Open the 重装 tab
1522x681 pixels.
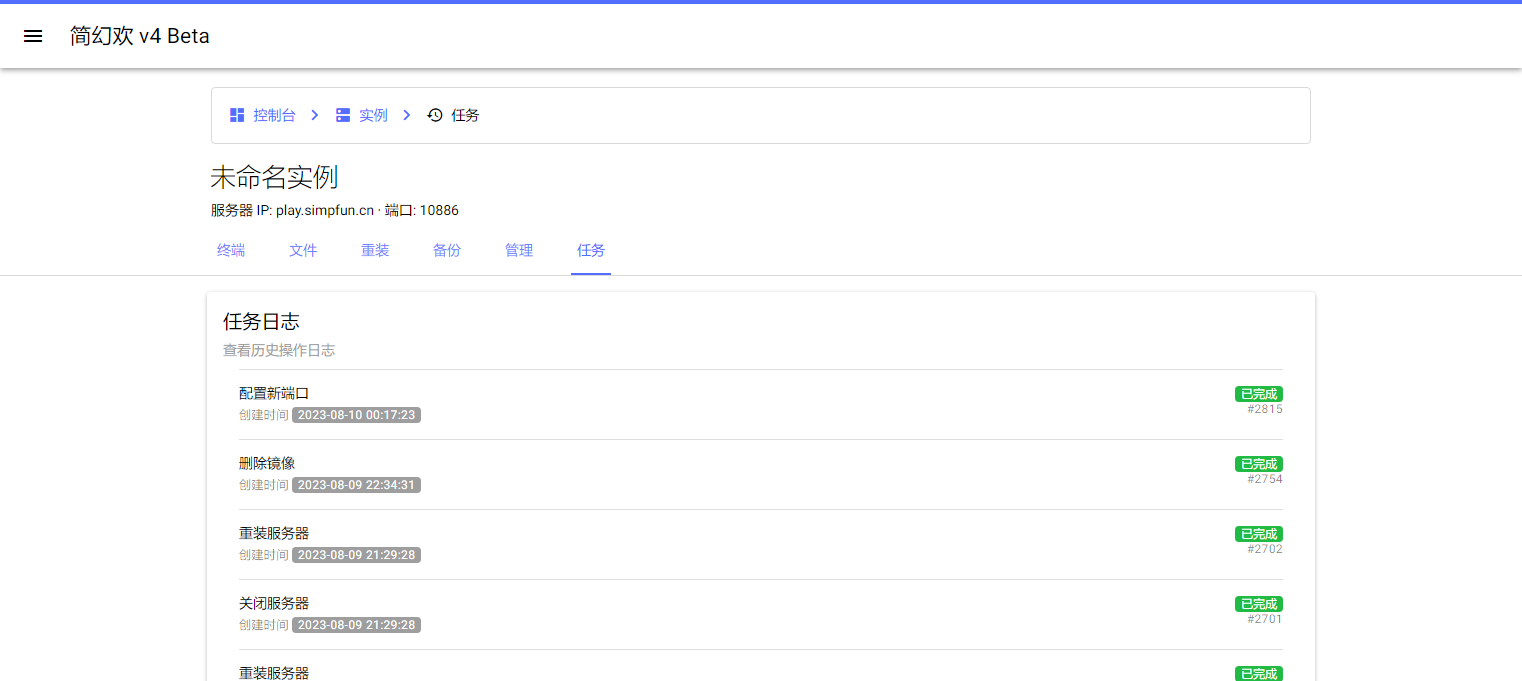coord(375,250)
